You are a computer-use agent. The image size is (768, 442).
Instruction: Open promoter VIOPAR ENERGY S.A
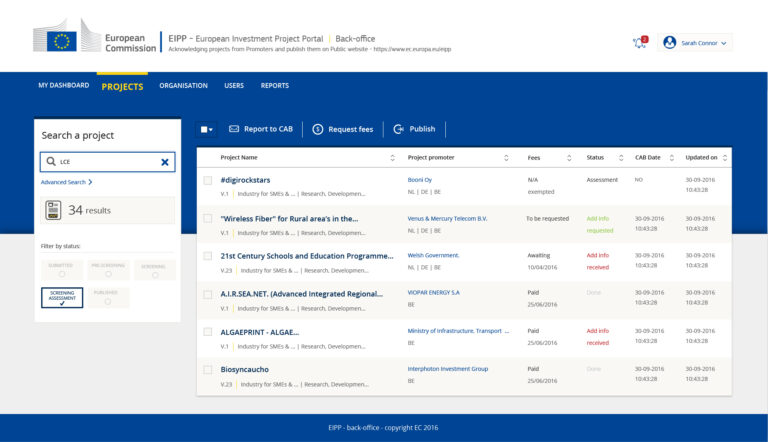(433, 293)
